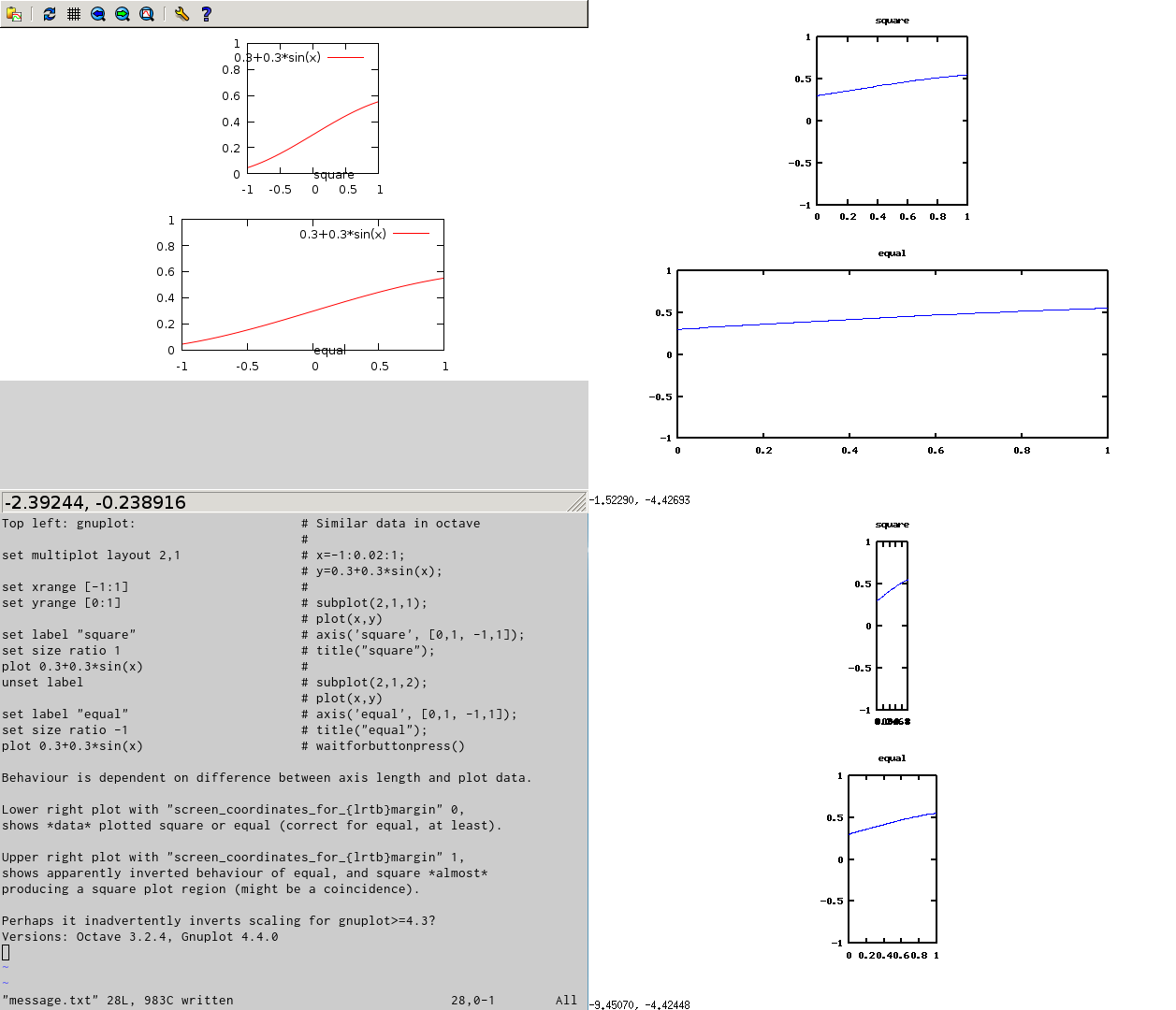Click the line "Top left: gnuplot:"
The image size is (1176, 1010).
click(68, 524)
